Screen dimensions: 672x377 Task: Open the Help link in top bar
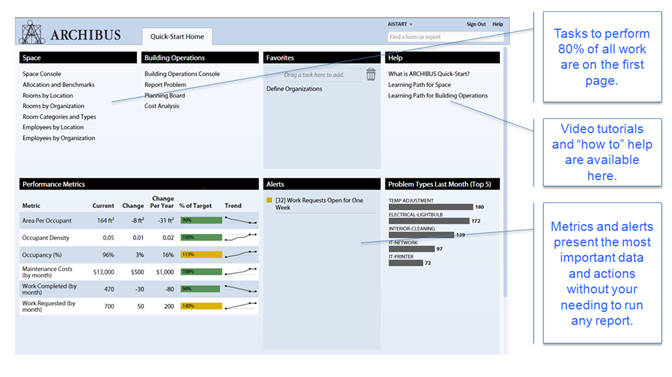[497, 24]
